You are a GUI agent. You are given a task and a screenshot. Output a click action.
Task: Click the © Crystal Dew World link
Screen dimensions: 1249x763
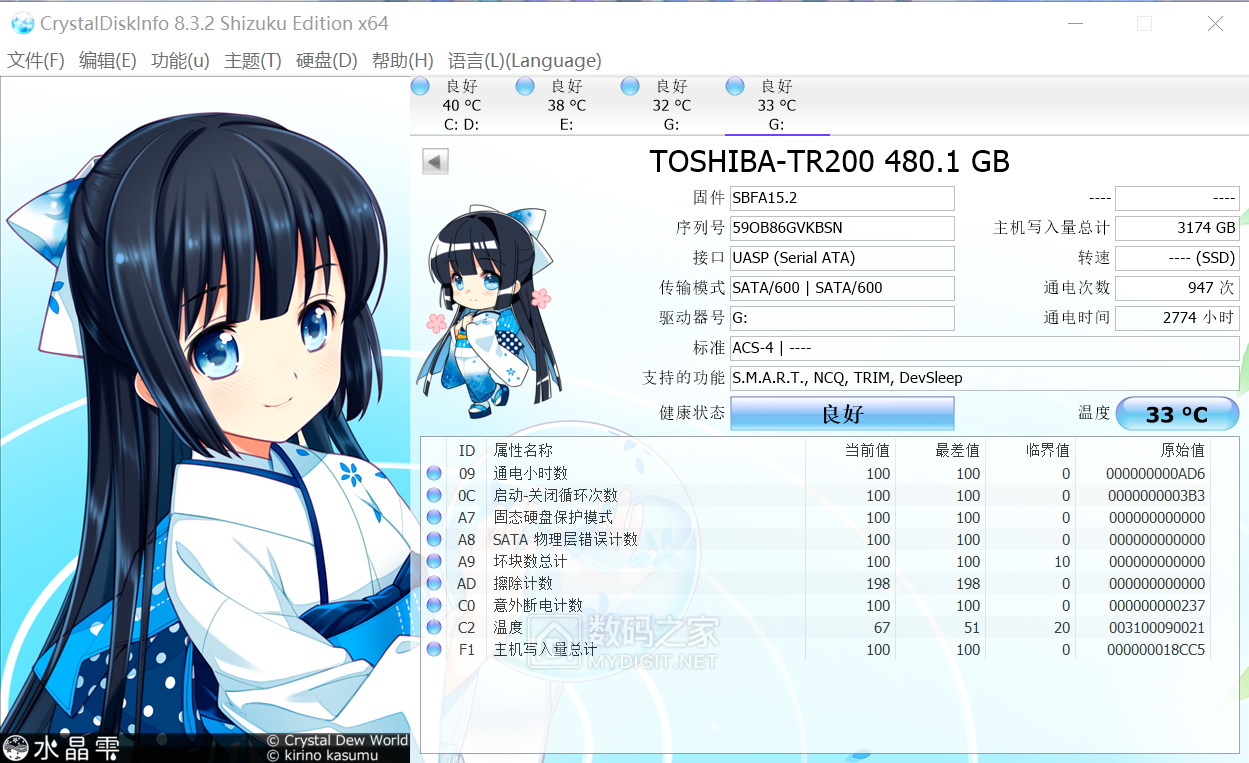point(337,740)
